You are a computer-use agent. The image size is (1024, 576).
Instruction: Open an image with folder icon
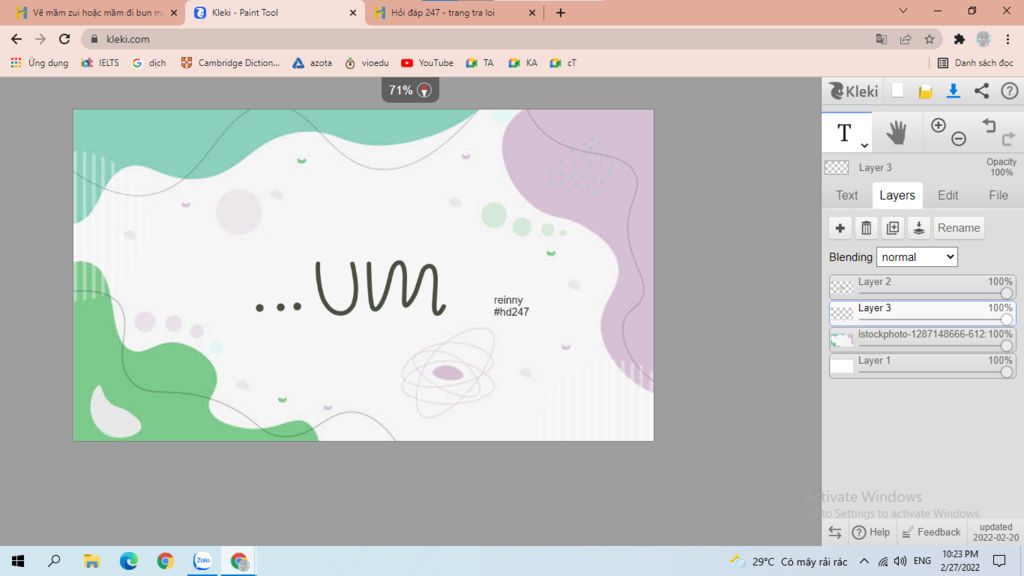[x=925, y=91]
